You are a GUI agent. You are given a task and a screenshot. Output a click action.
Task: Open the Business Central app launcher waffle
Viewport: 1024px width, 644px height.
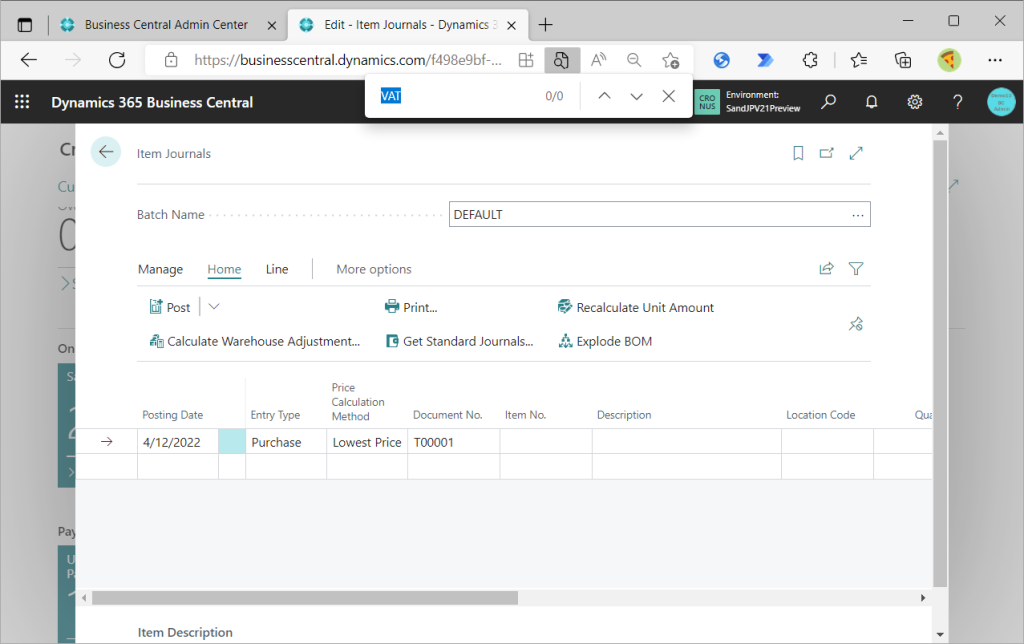pos(22,102)
